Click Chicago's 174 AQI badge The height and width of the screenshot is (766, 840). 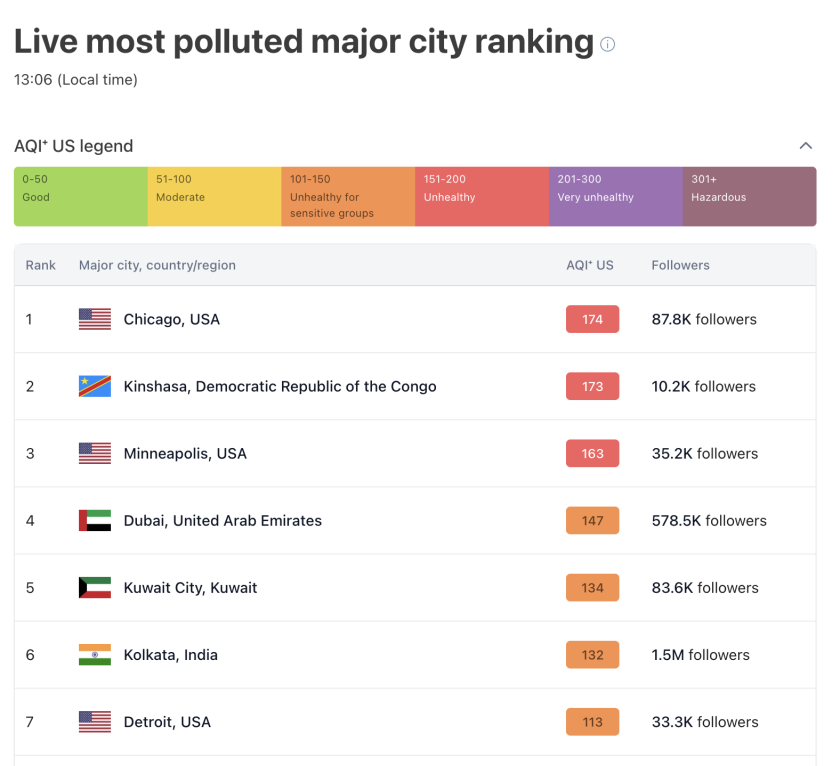coord(592,319)
